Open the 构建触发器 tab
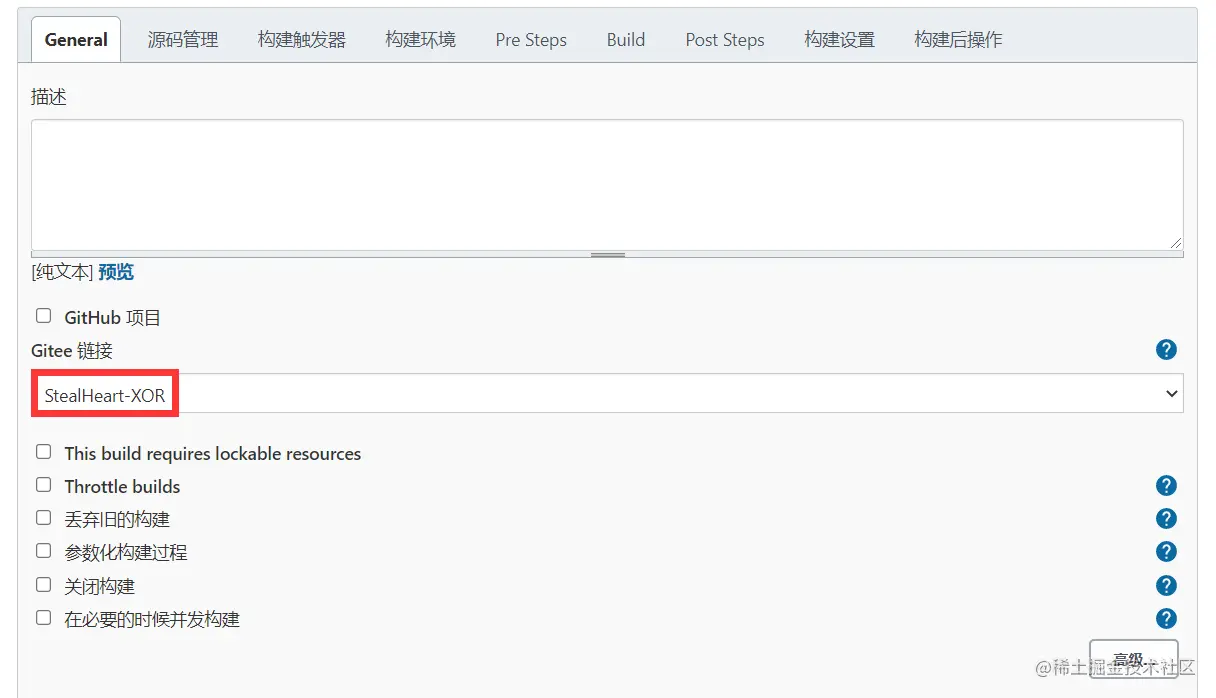The image size is (1216, 698). click(302, 40)
